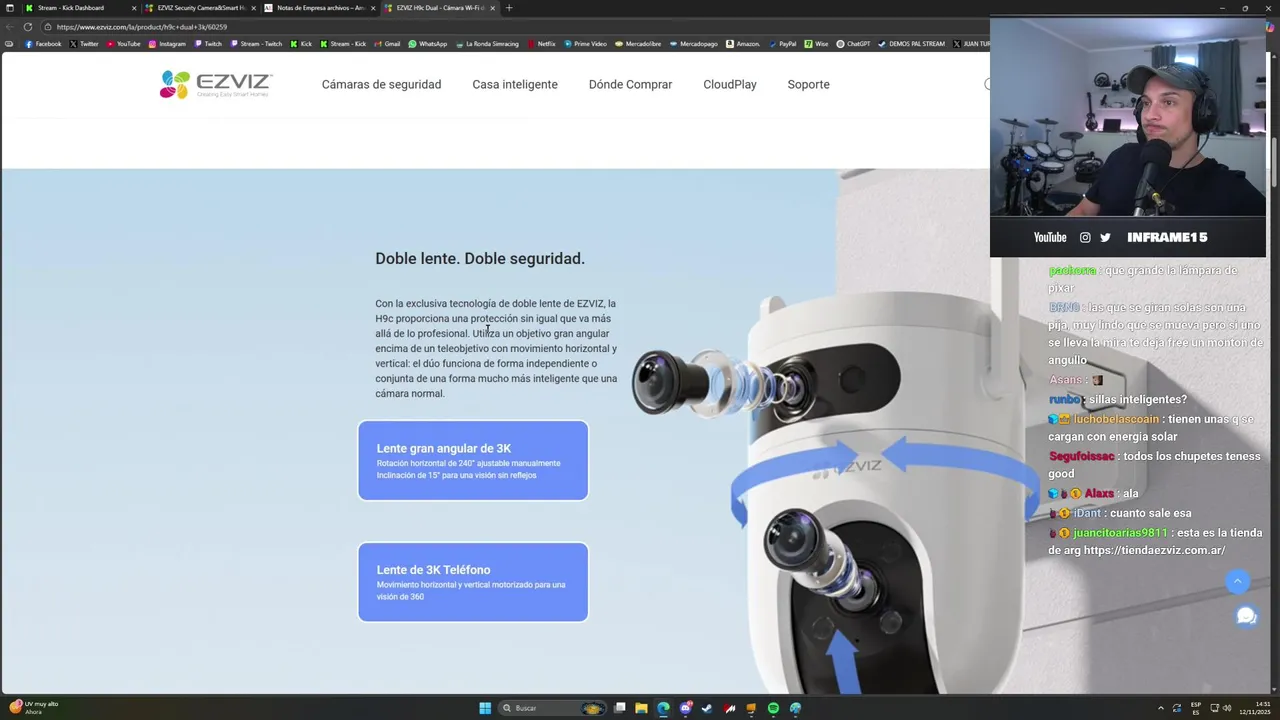Image resolution: width=1280 pixels, height=720 pixels.
Task: Open Casa inteligente menu
Action: (x=515, y=85)
